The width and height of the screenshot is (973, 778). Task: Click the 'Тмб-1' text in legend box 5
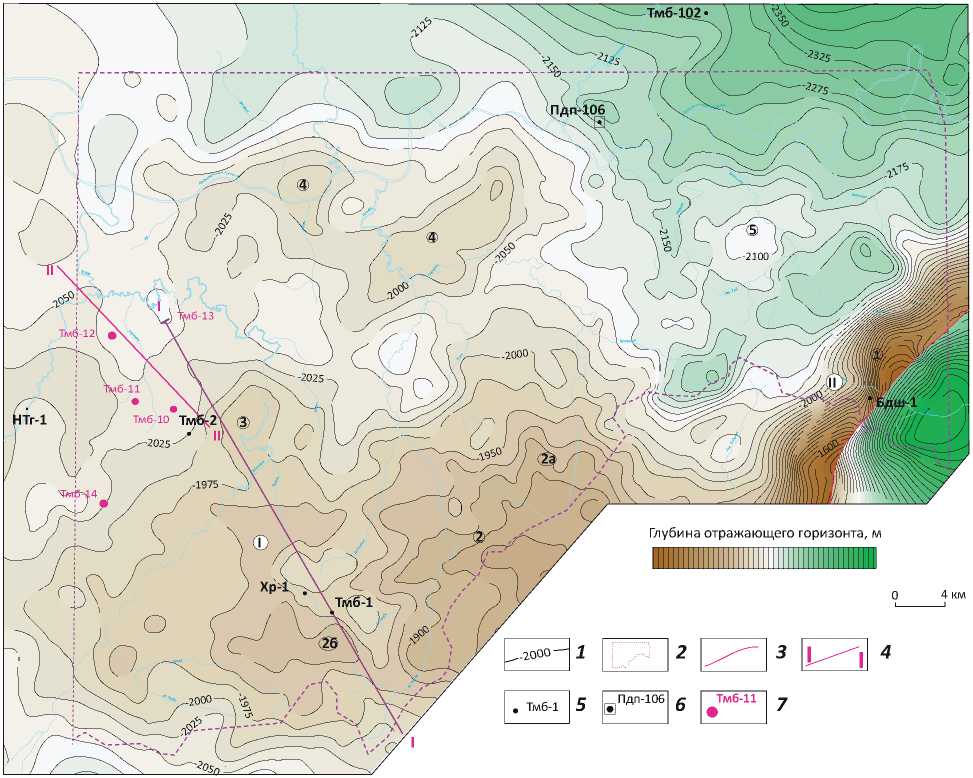pyautogui.click(x=542, y=706)
